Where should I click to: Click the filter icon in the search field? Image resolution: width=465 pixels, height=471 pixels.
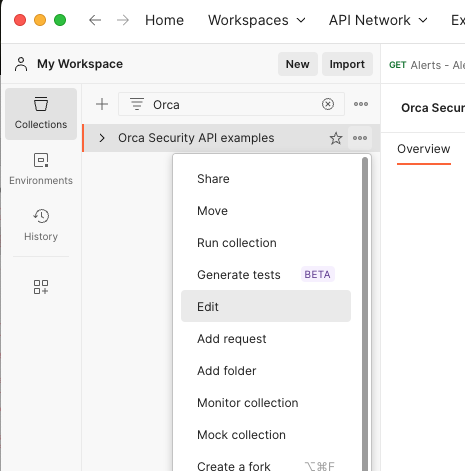137,104
